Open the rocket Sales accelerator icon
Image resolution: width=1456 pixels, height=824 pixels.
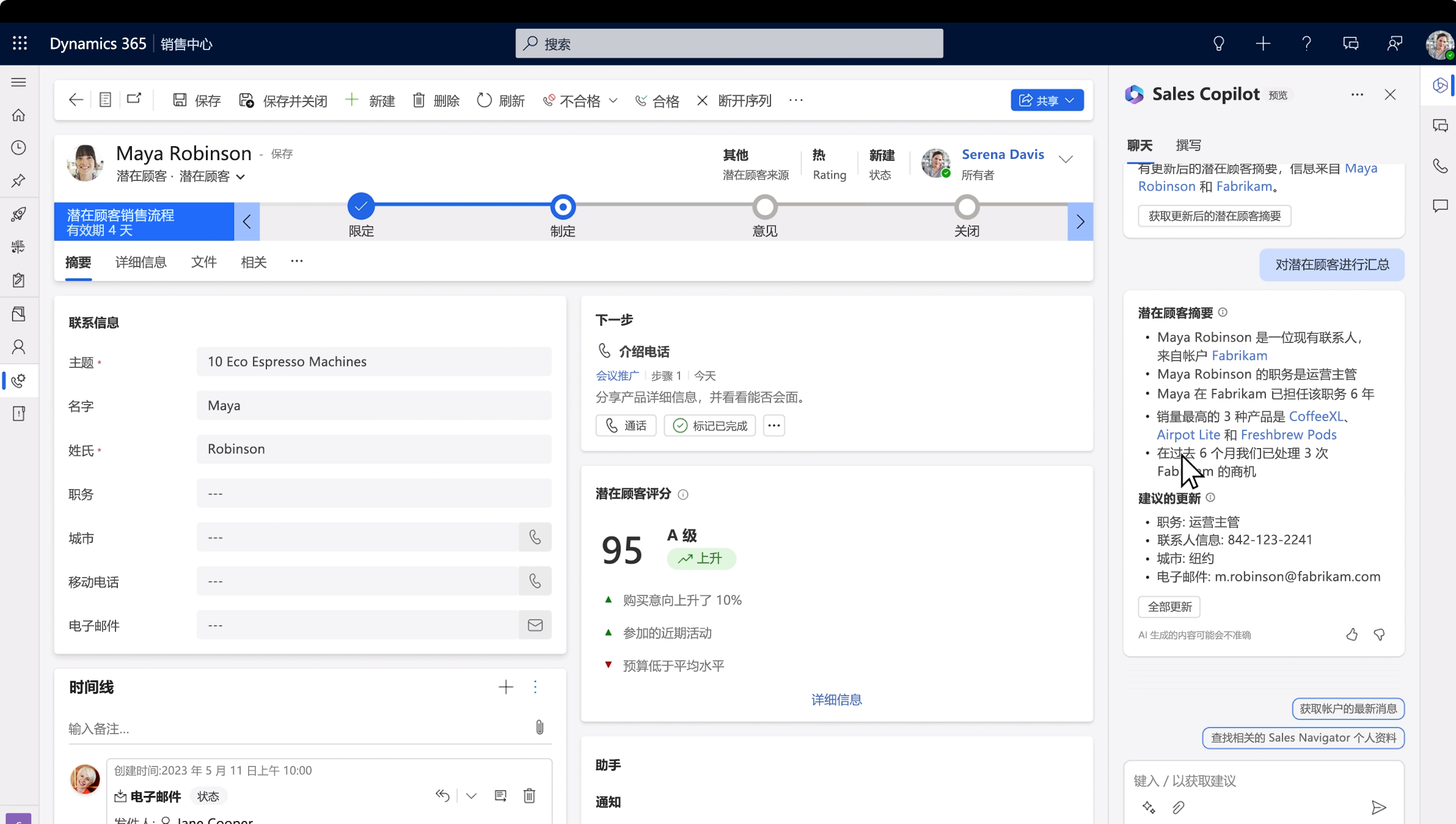(x=19, y=214)
